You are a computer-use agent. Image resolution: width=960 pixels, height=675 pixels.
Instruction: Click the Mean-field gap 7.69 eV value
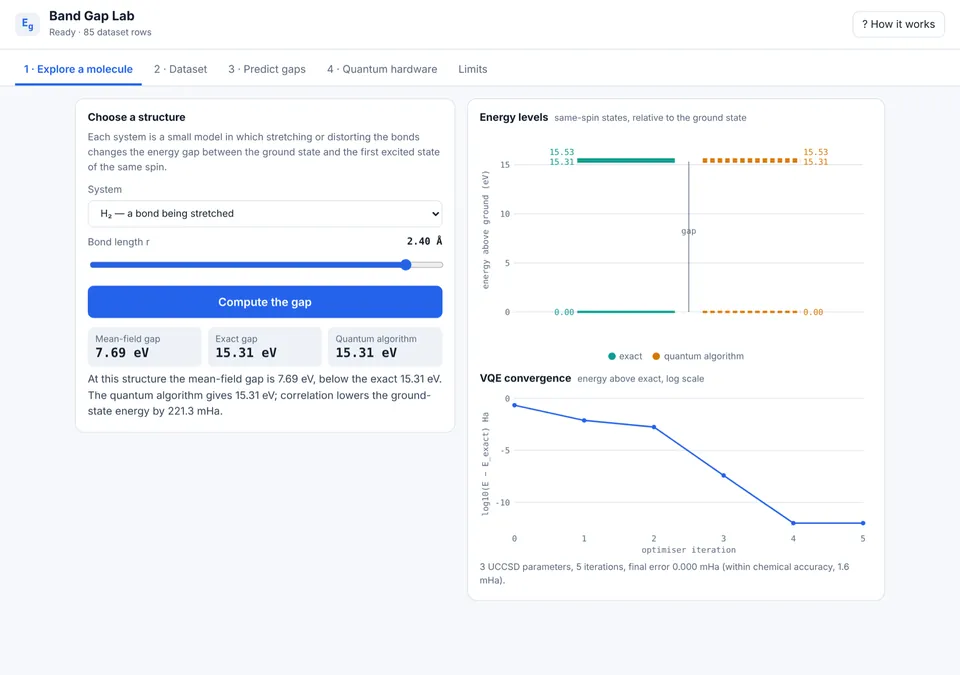(x=122, y=353)
